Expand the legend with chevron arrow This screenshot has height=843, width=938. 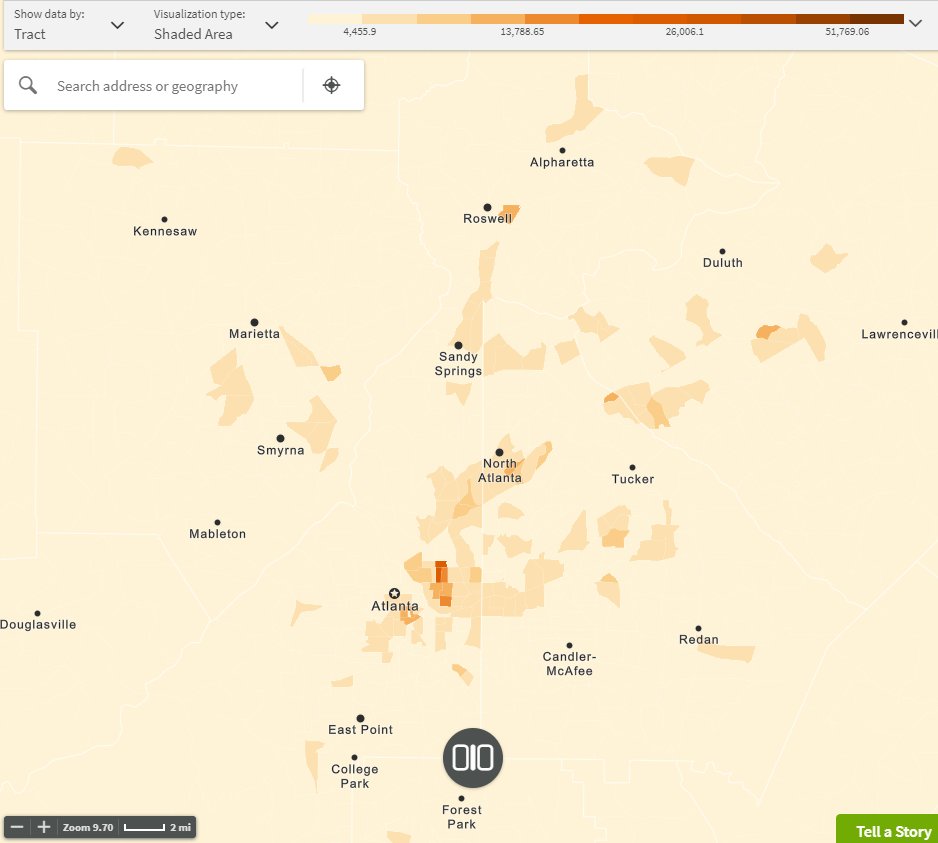coord(915,23)
